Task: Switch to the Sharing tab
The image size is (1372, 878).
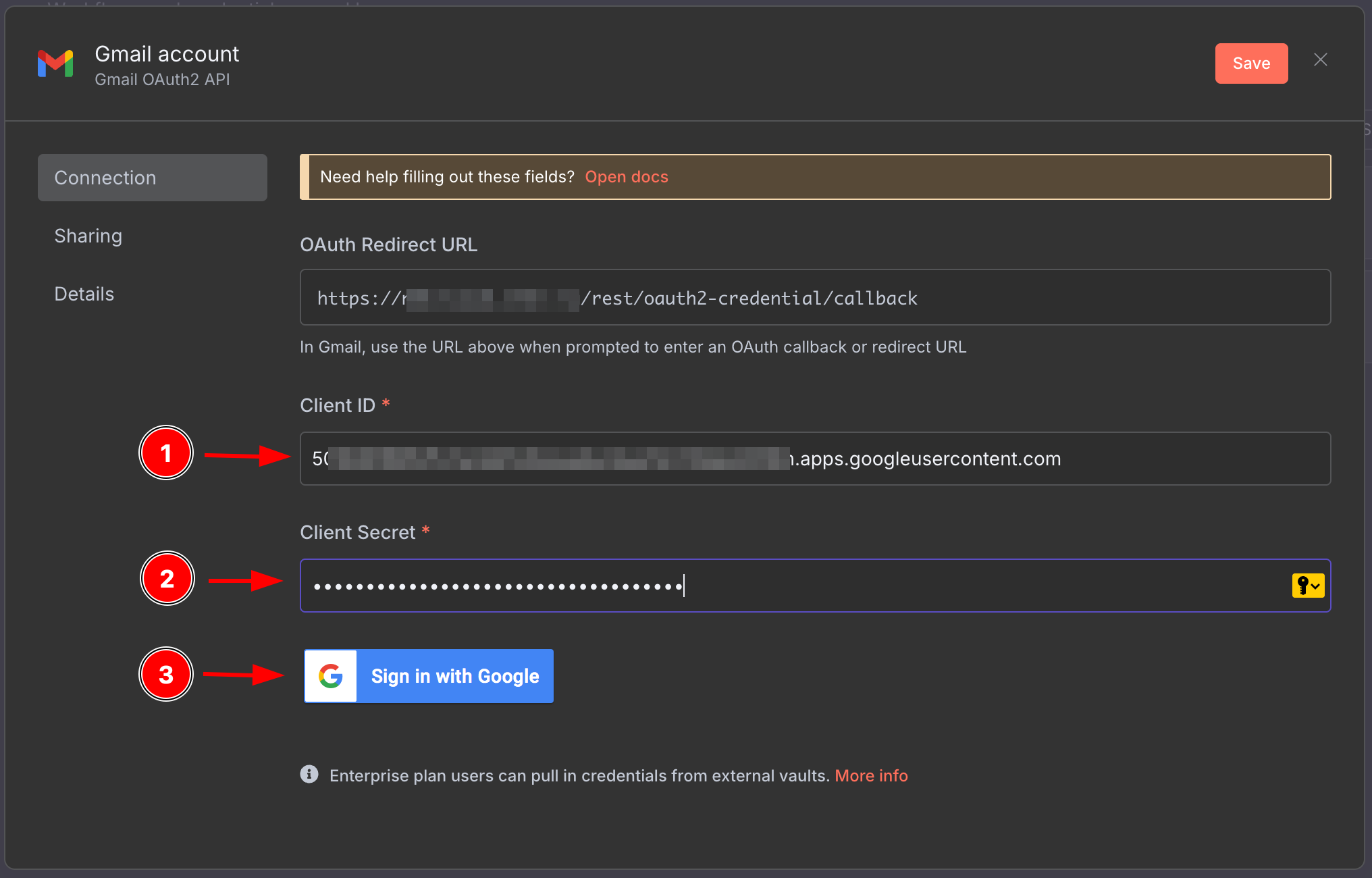Action: (88, 236)
